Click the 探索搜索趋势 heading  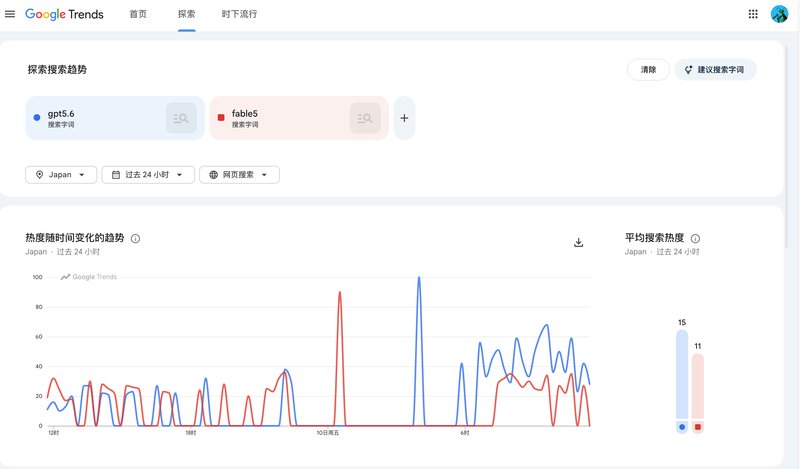click(57, 69)
